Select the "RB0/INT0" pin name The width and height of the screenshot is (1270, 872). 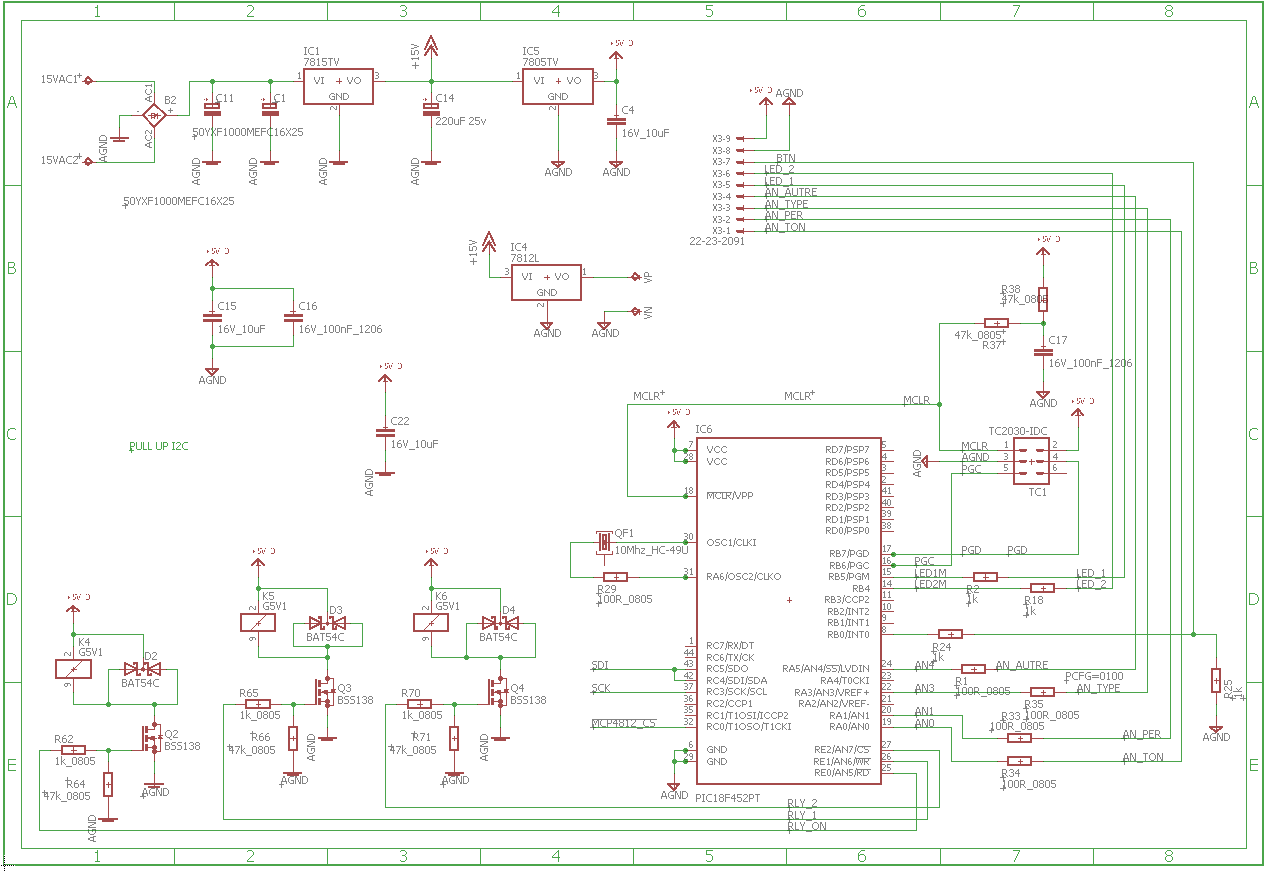849,634
